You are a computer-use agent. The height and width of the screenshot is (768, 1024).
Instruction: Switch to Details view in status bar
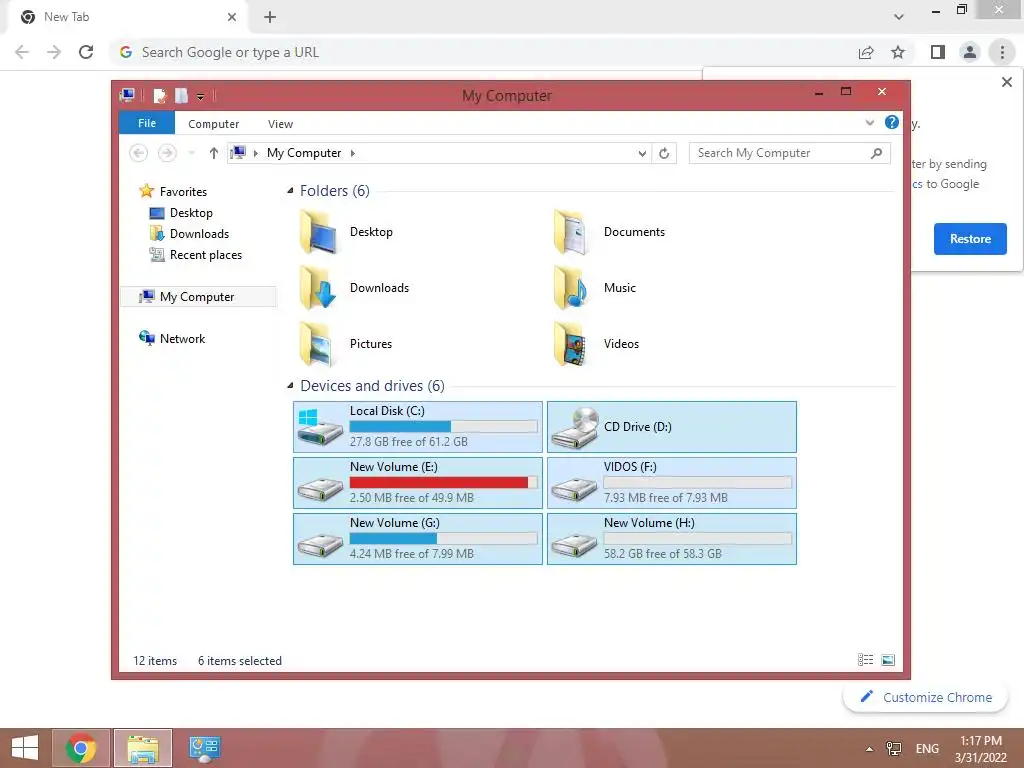click(865, 660)
